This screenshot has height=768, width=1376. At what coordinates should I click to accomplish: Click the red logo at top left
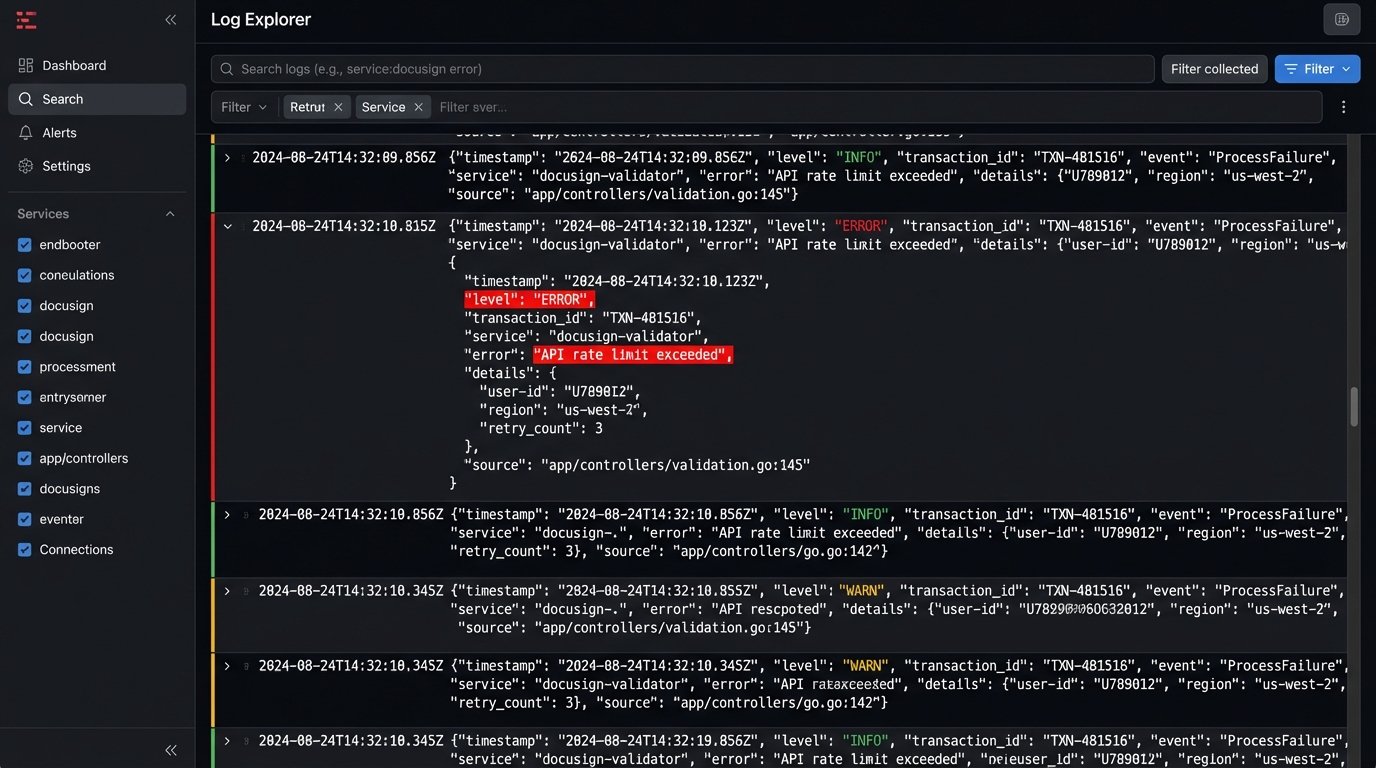tap(26, 19)
